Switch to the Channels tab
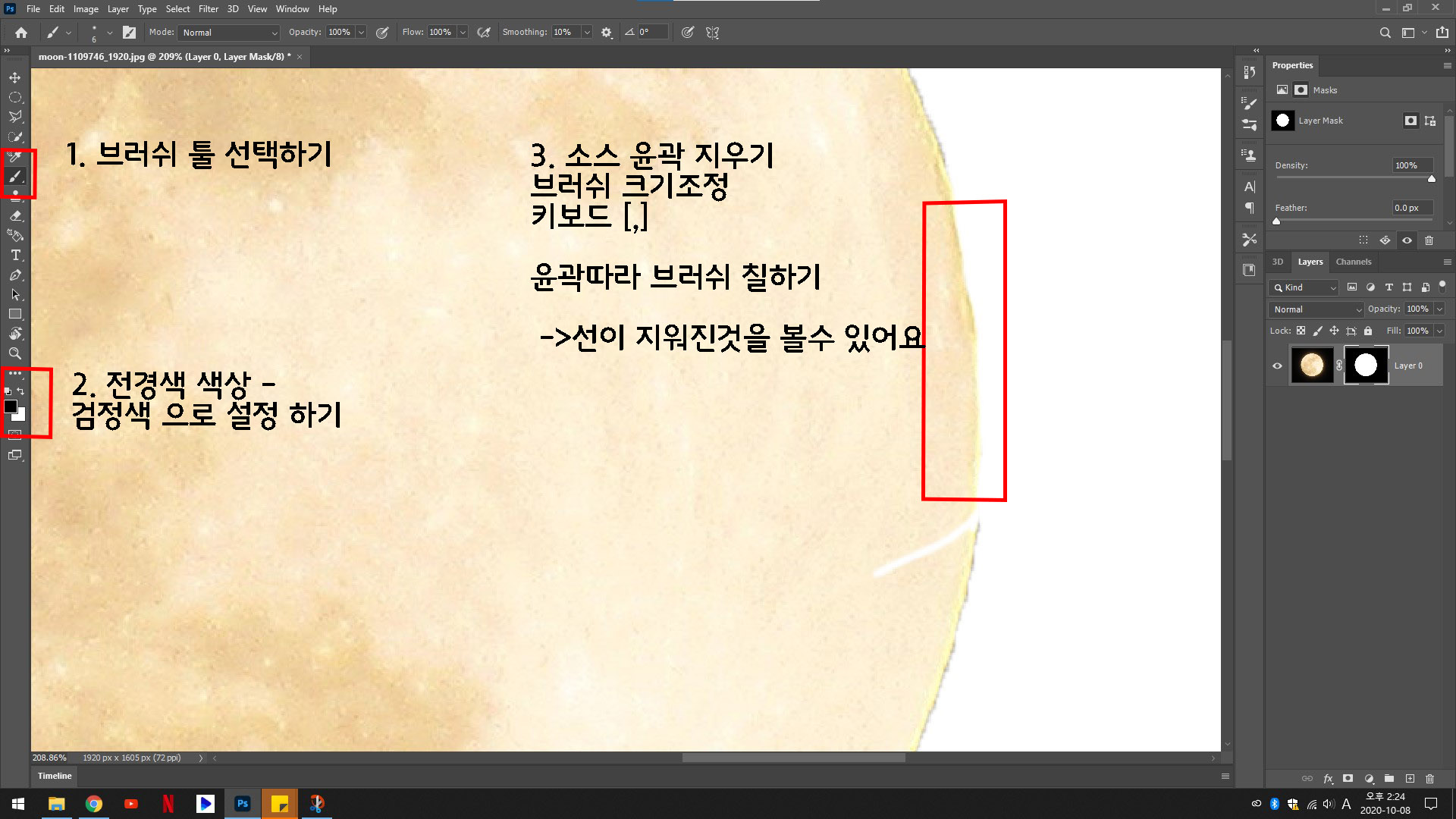Image resolution: width=1456 pixels, height=819 pixels. [1353, 262]
